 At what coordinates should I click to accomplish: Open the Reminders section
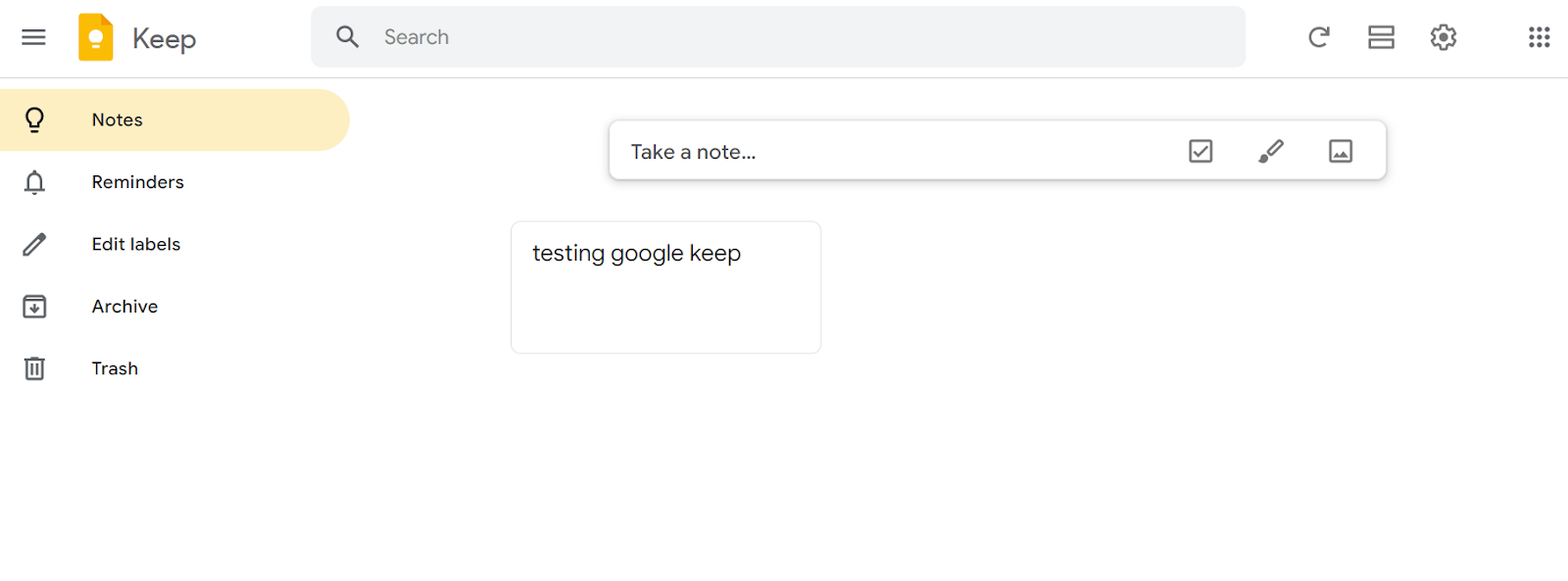pos(137,182)
